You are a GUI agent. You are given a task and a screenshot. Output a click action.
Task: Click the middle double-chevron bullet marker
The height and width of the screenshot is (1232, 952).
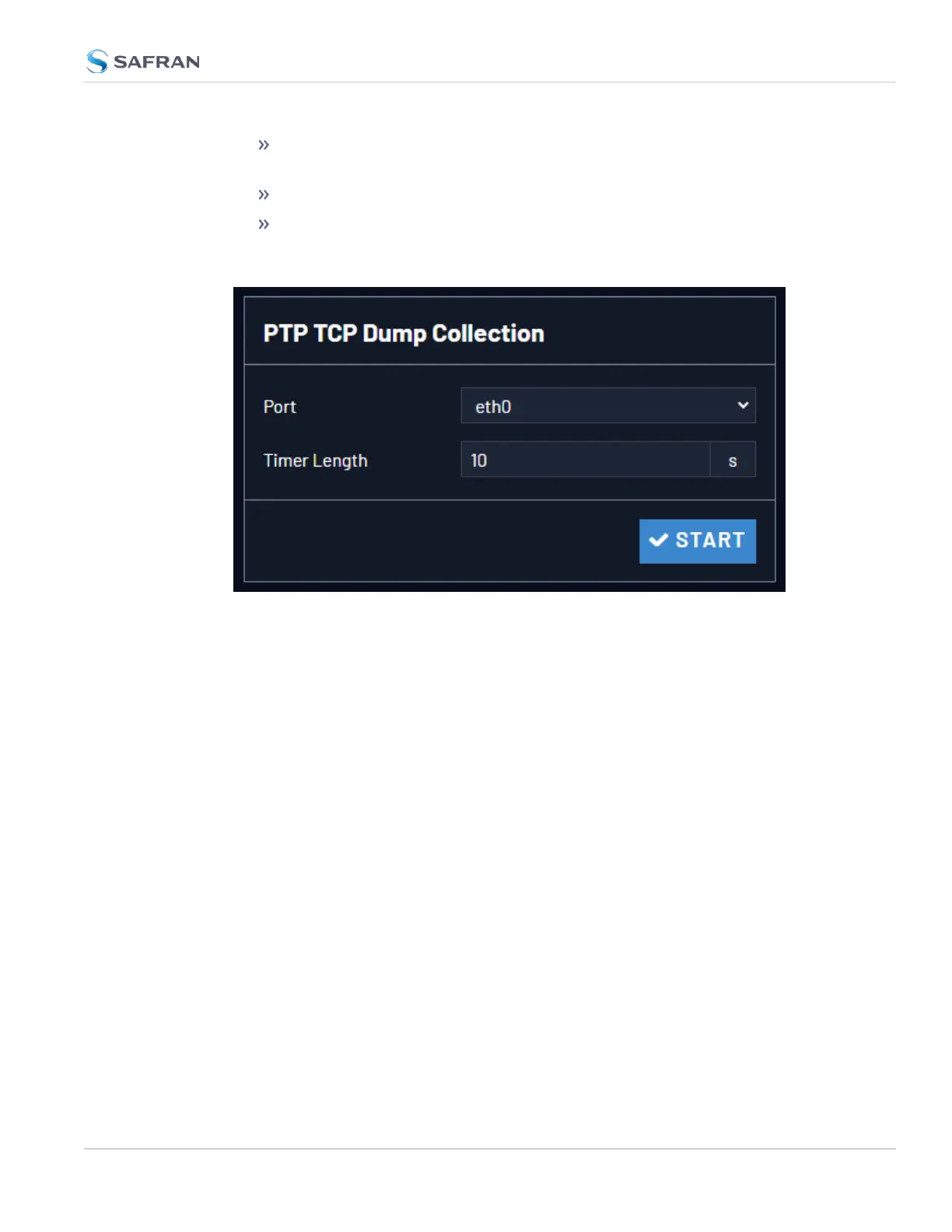point(264,194)
